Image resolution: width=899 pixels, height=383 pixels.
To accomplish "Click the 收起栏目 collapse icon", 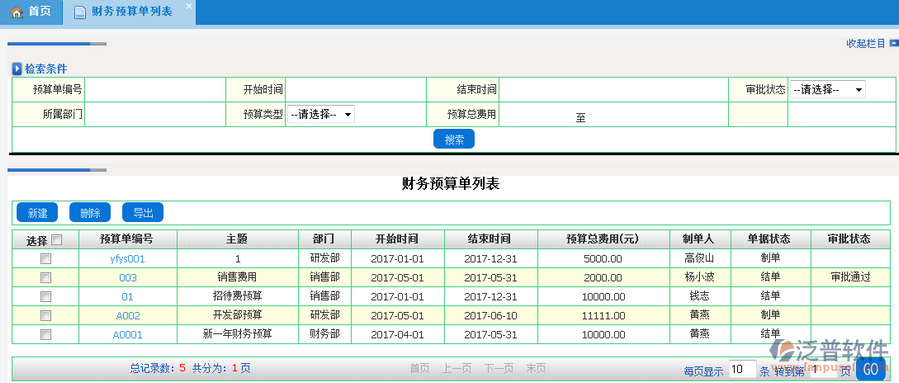I will (894, 43).
